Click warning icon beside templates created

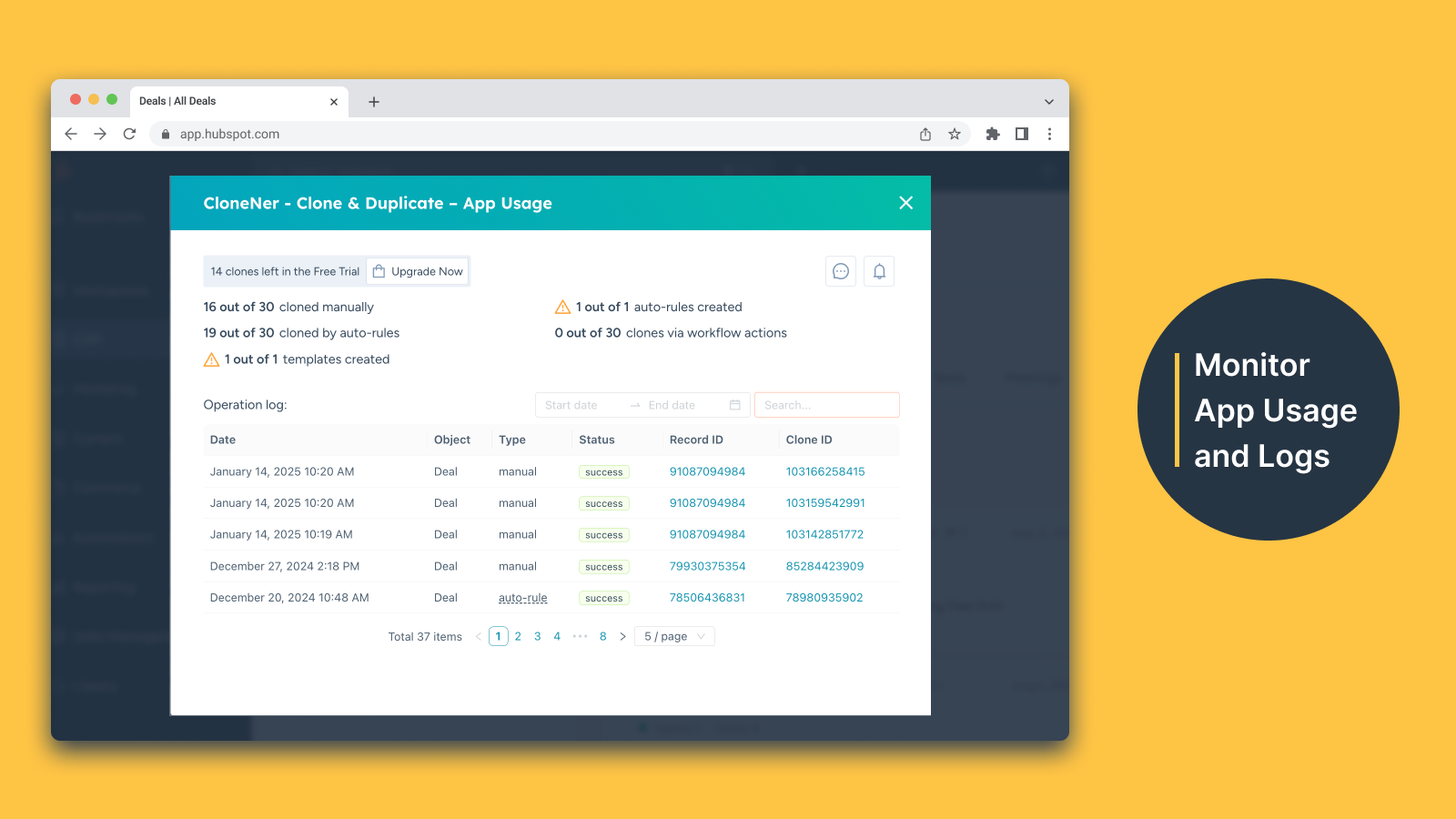click(x=211, y=359)
